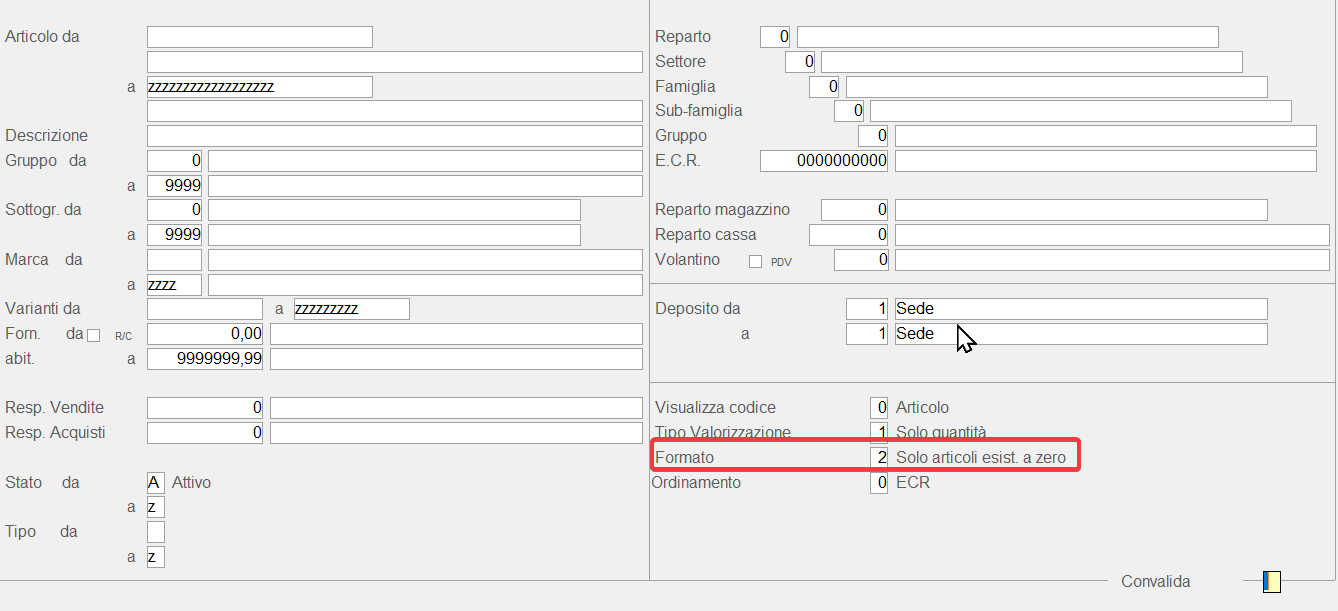Image resolution: width=1338 pixels, height=611 pixels.
Task: Click the Tipo Valorizzazione value field
Action: [879, 433]
